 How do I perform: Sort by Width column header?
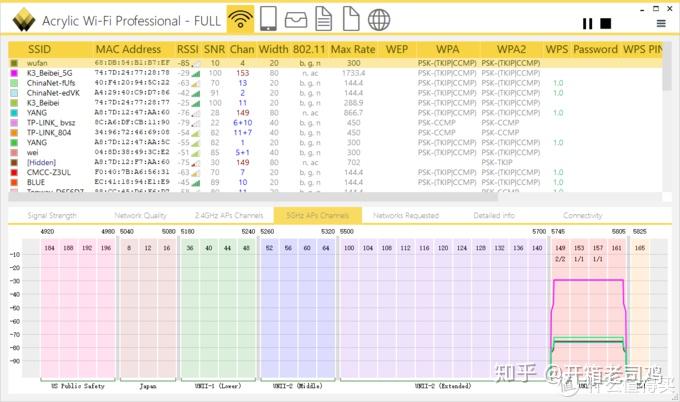[x=273, y=49]
